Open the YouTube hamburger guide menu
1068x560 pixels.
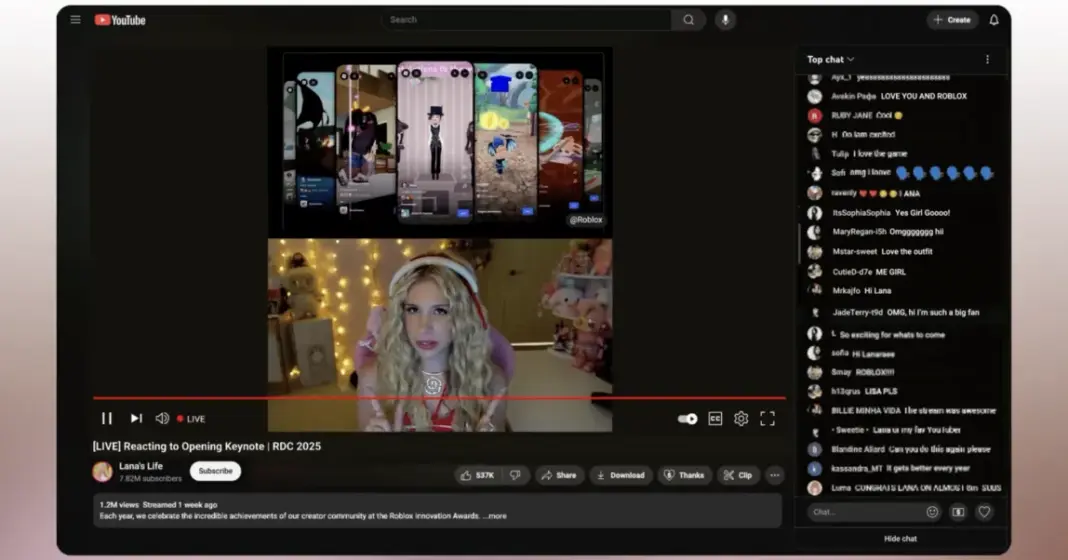coord(76,20)
